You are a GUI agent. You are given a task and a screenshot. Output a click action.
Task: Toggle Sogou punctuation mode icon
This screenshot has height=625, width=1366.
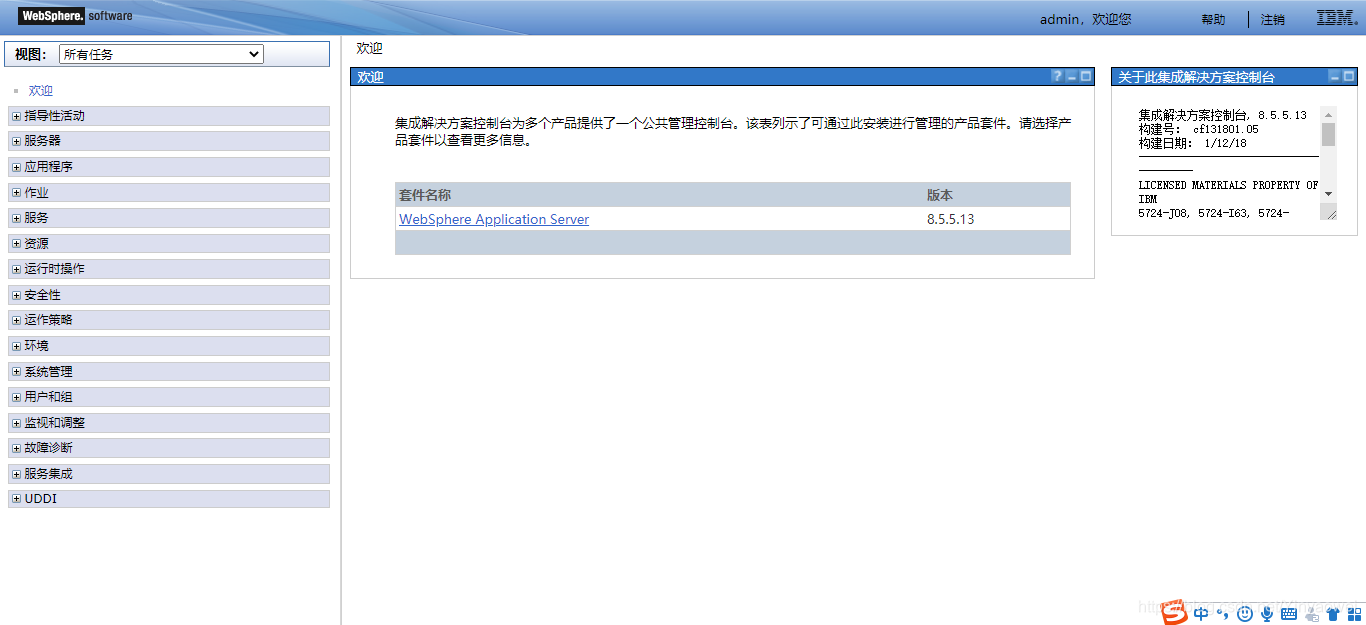click(x=1222, y=614)
